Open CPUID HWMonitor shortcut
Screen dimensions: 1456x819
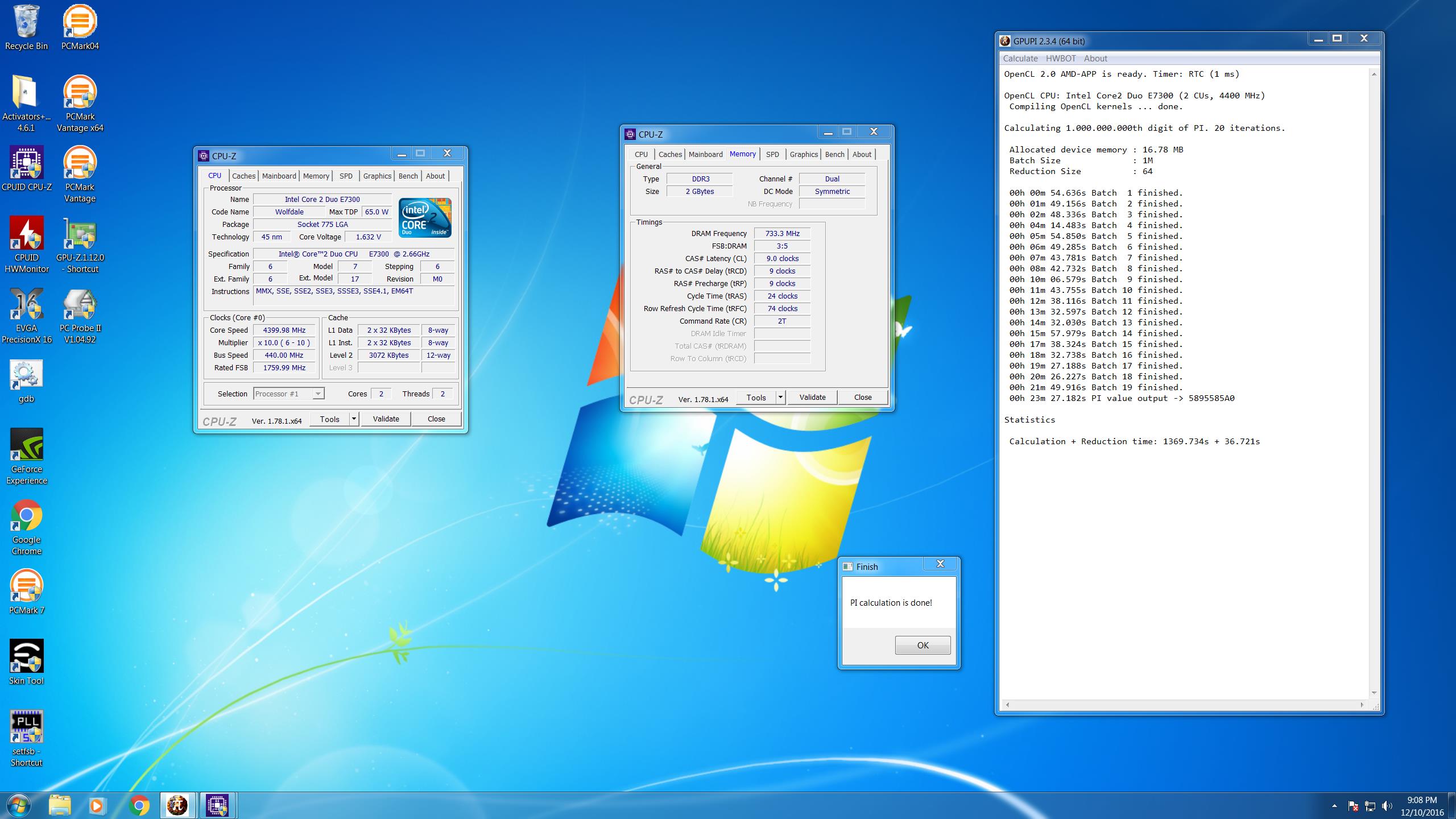26,245
